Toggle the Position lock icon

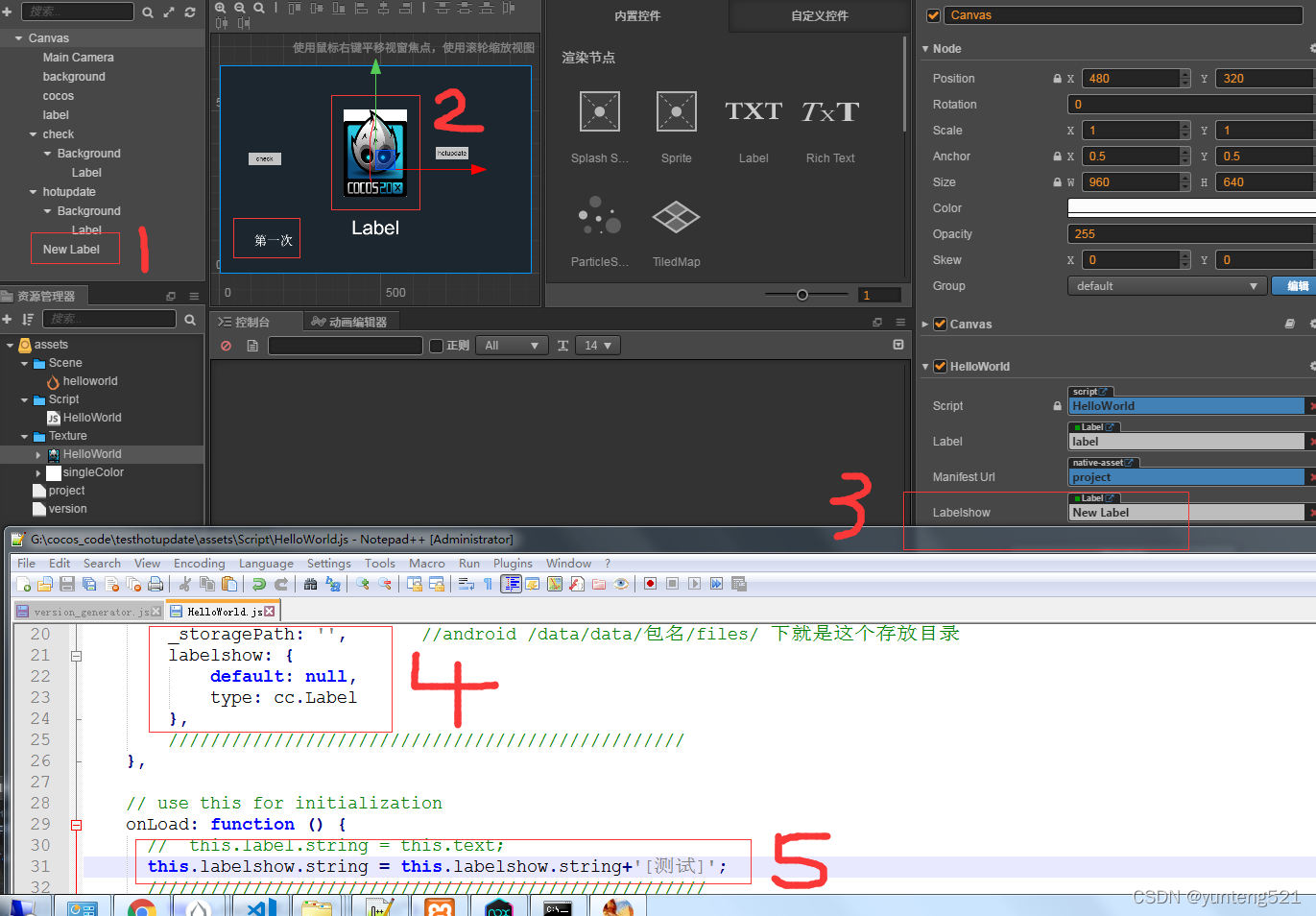pyautogui.click(x=1057, y=79)
